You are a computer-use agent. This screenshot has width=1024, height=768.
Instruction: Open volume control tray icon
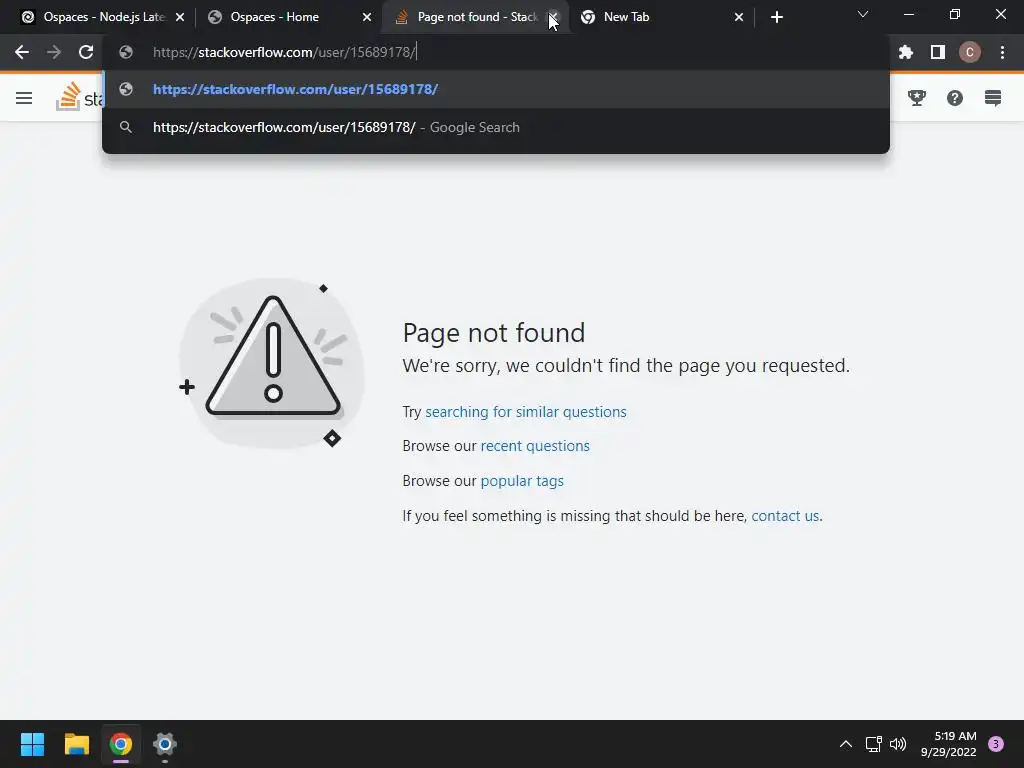coord(898,744)
